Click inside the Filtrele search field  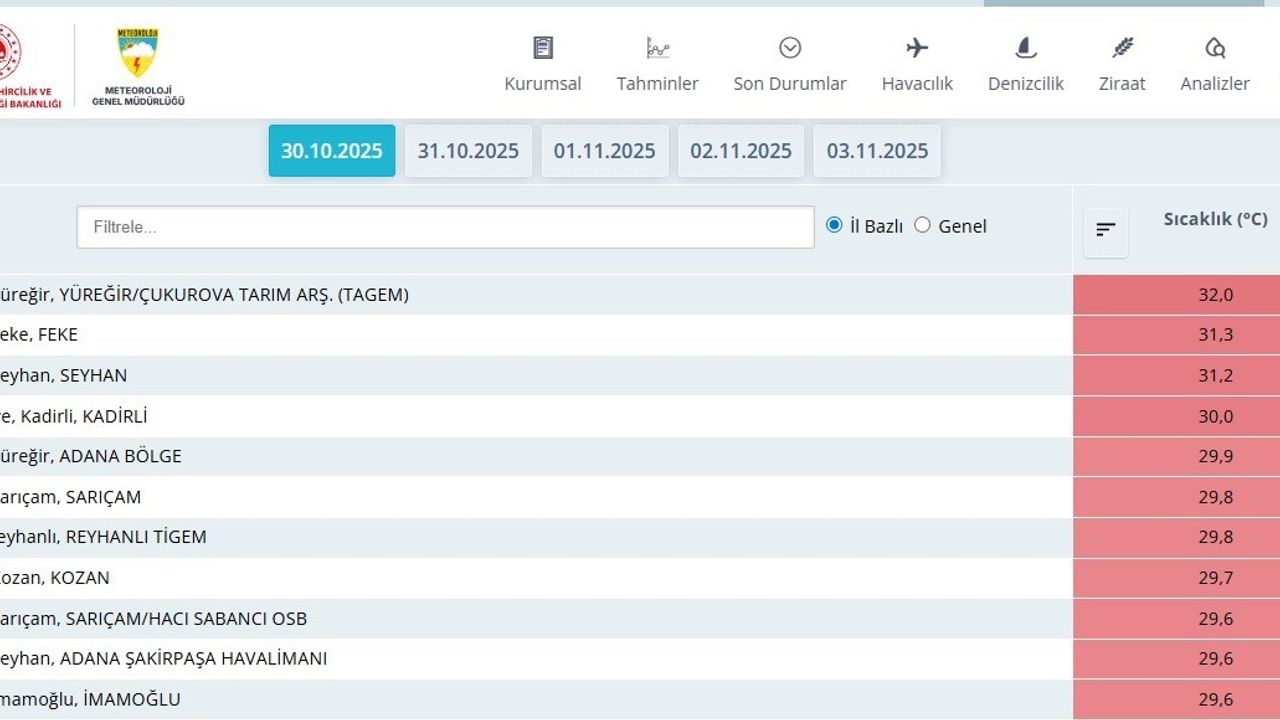click(445, 227)
